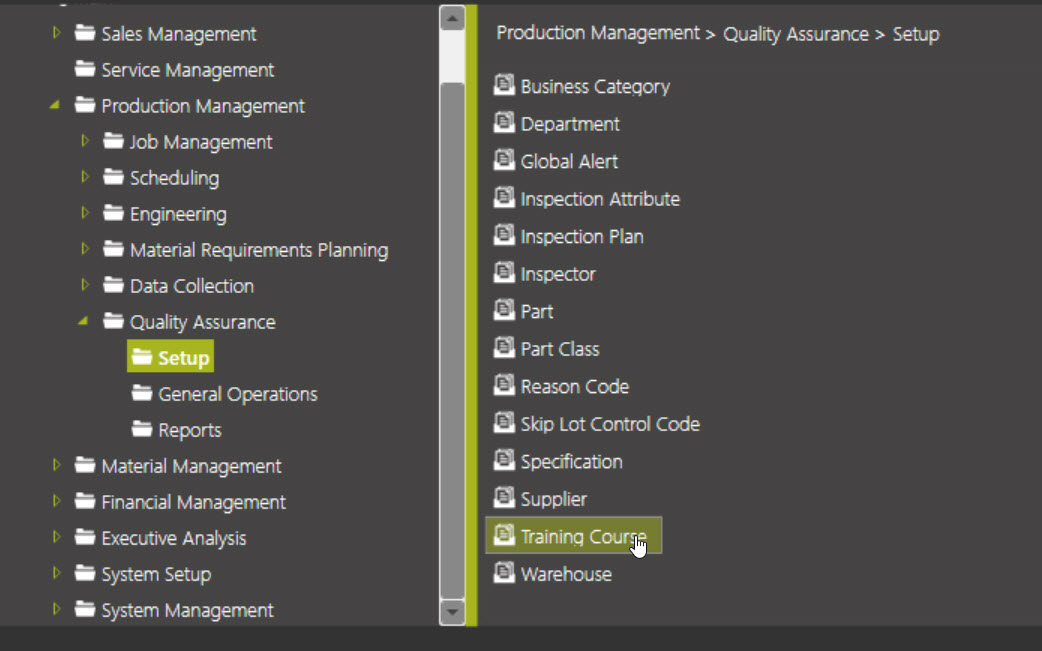Image resolution: width=1042 pixels, height=651 pixels.
Task: Click the tree scrollbar down arrow
Action: (x=452, y=611)
